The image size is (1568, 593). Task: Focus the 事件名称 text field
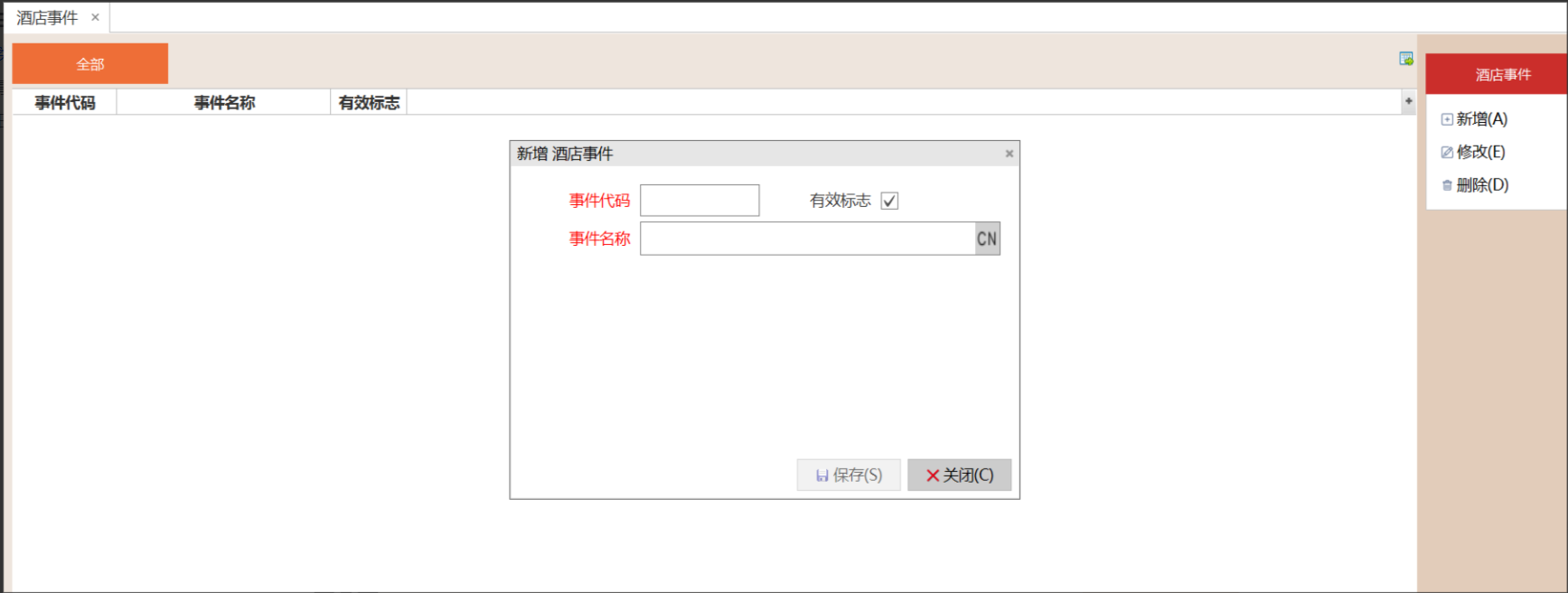(x=807, y=239)
